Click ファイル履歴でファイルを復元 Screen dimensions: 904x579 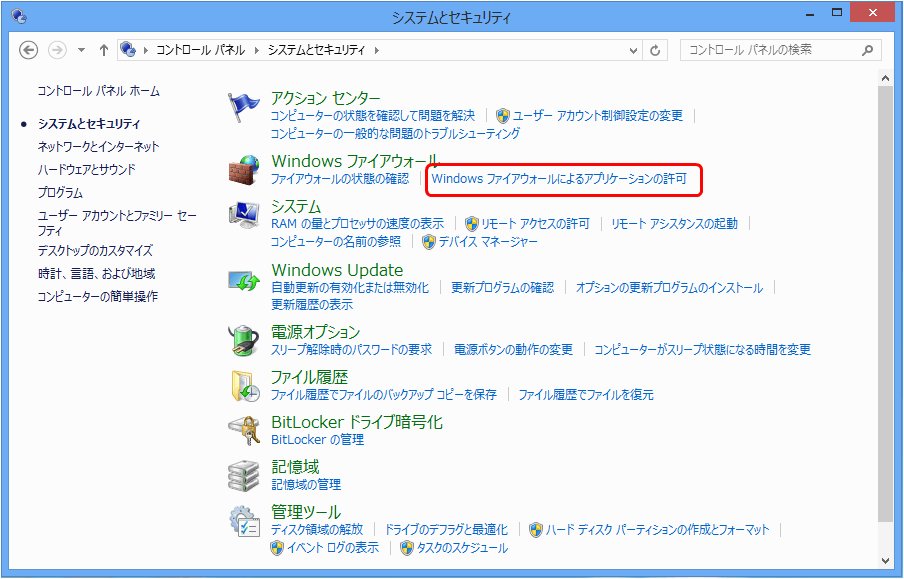pos(586,395)
